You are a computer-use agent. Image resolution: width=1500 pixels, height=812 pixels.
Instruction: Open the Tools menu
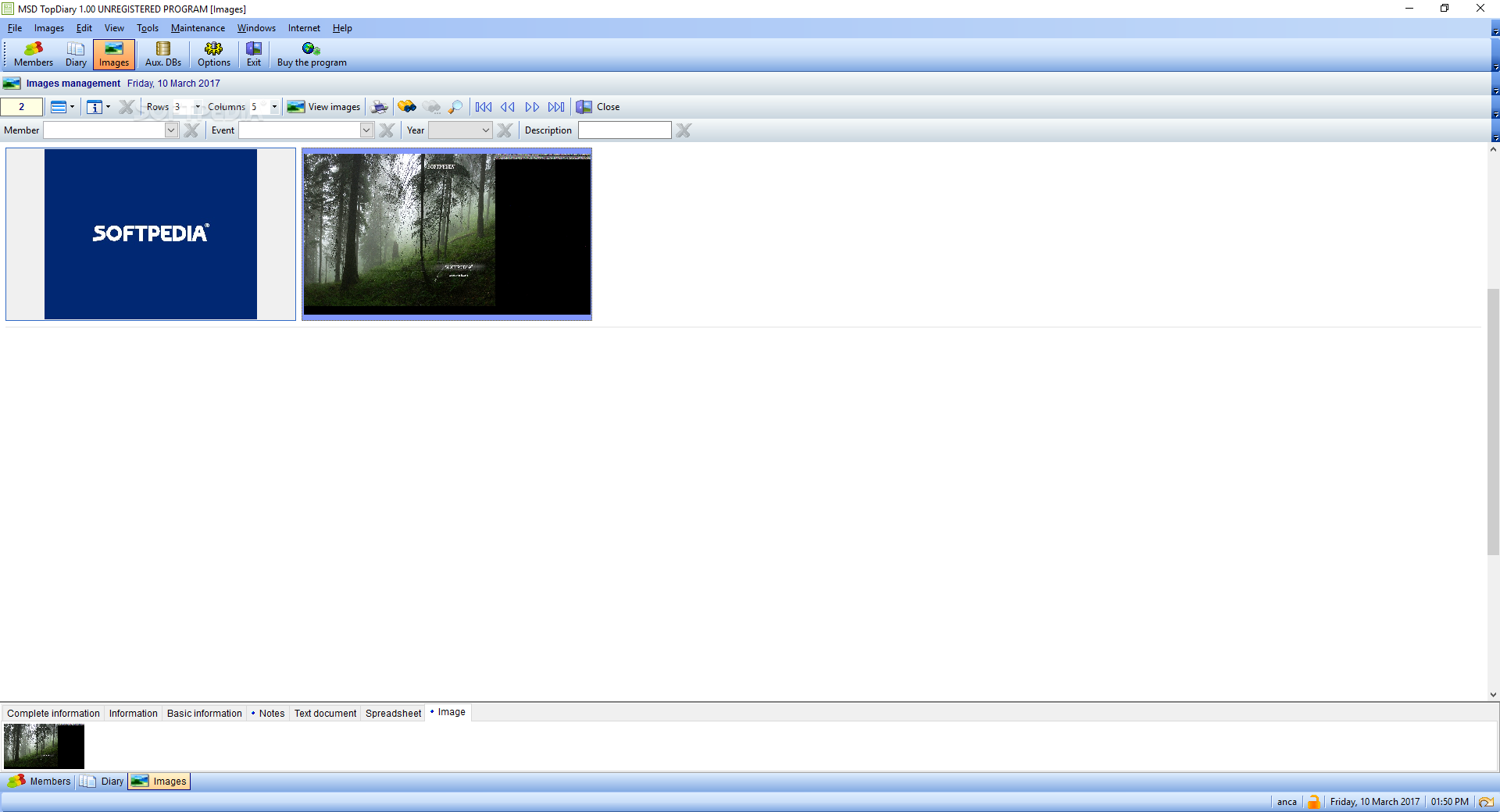pos(148,28)
